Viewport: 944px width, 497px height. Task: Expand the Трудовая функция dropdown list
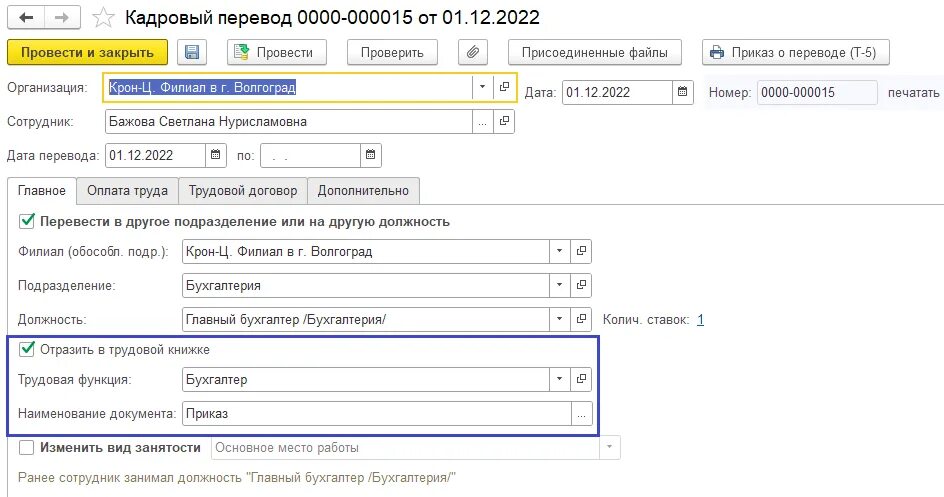559,379
